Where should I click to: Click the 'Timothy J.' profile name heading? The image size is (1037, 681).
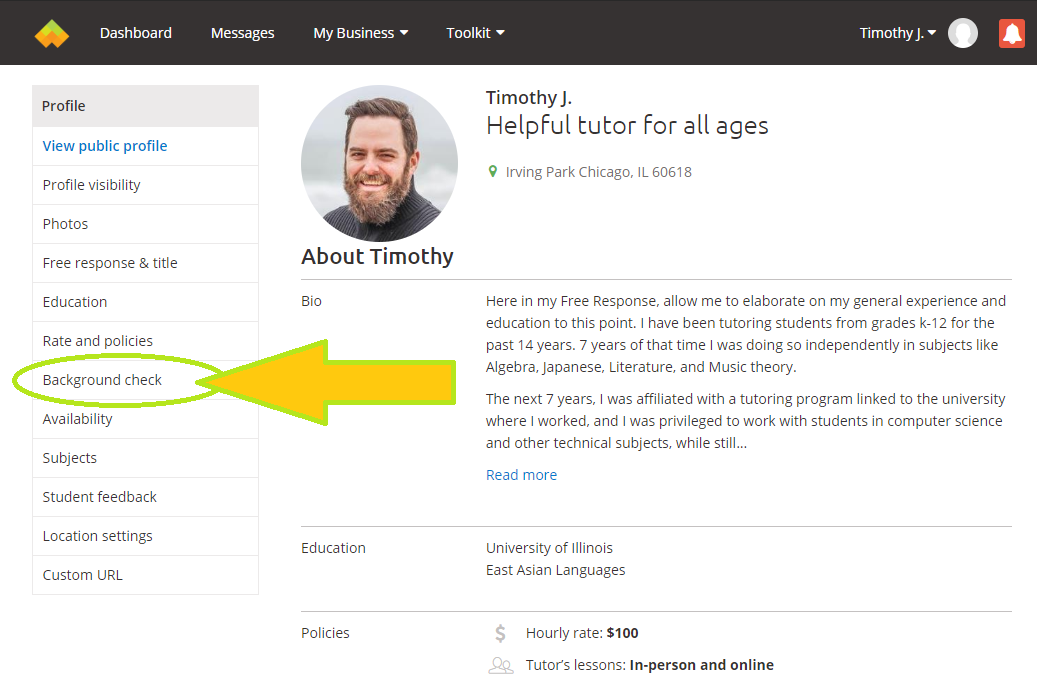point(528,98)
